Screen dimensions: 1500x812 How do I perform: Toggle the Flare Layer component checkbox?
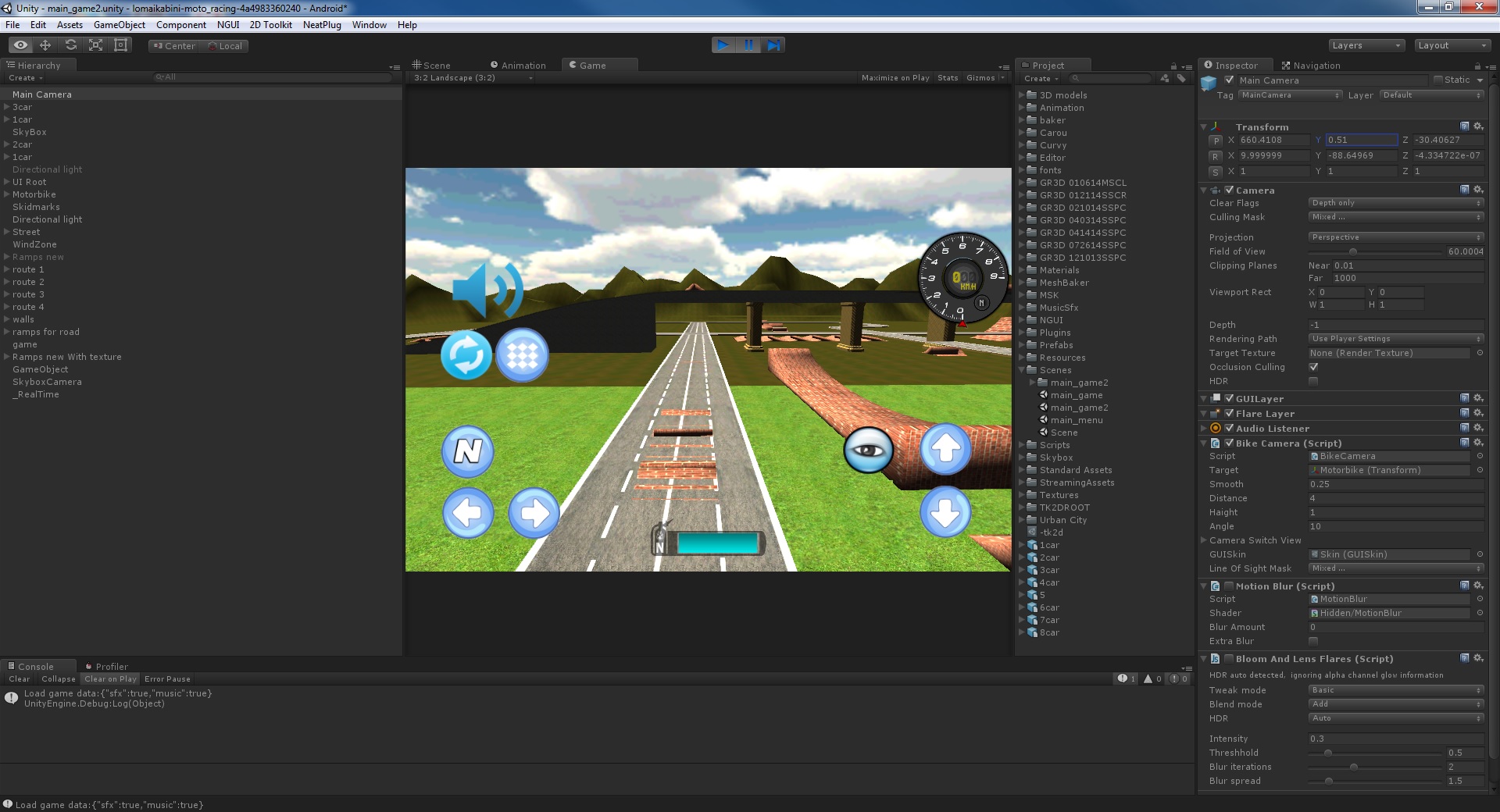coord(1229,413)
